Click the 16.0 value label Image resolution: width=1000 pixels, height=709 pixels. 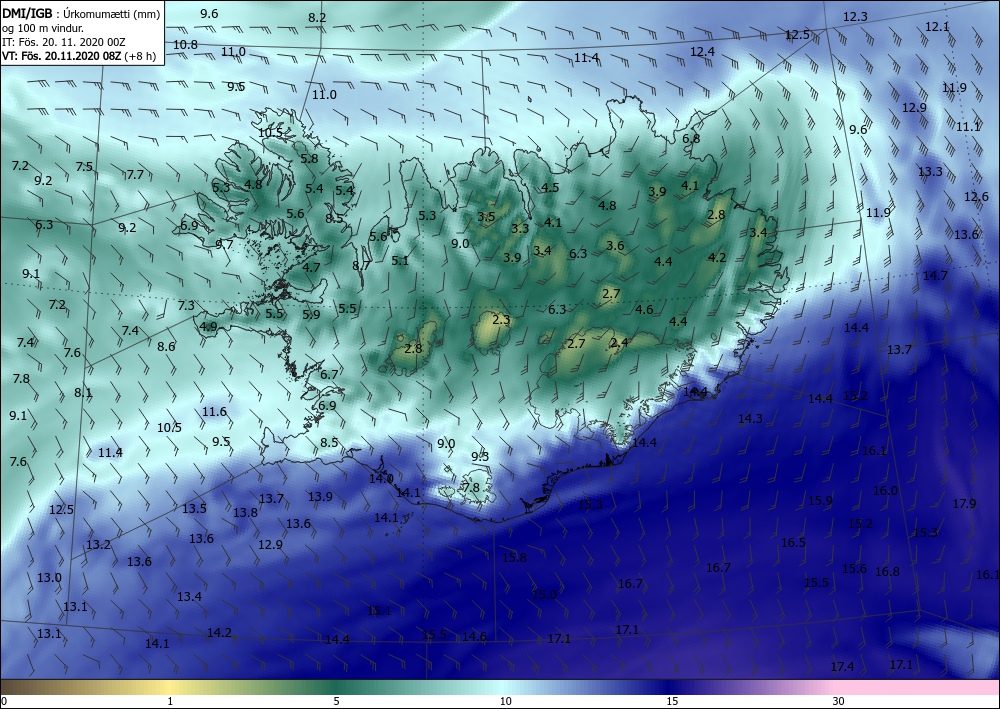coord(885,491)
